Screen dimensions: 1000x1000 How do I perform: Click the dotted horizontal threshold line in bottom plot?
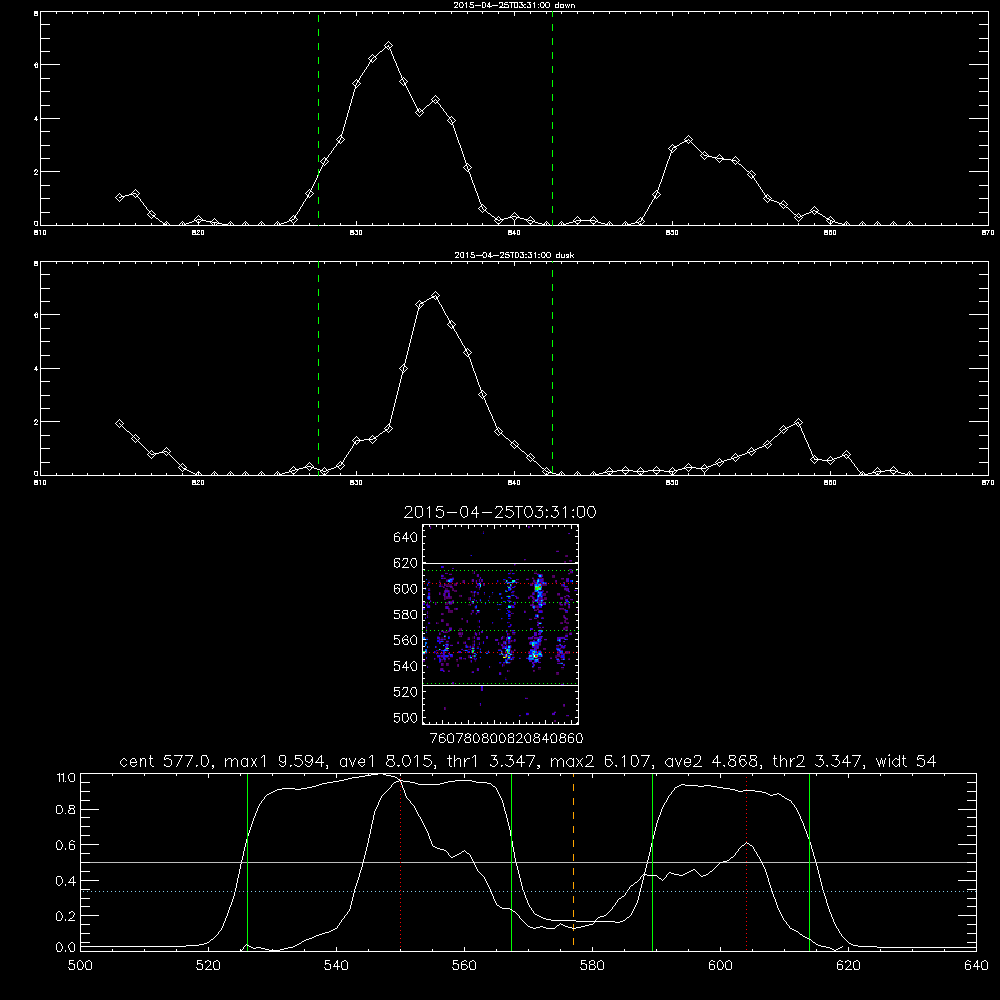529,891
